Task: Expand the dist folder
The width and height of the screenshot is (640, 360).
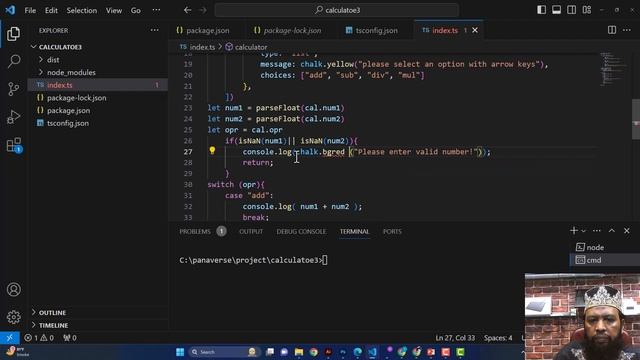Action: tap(97, 60)
